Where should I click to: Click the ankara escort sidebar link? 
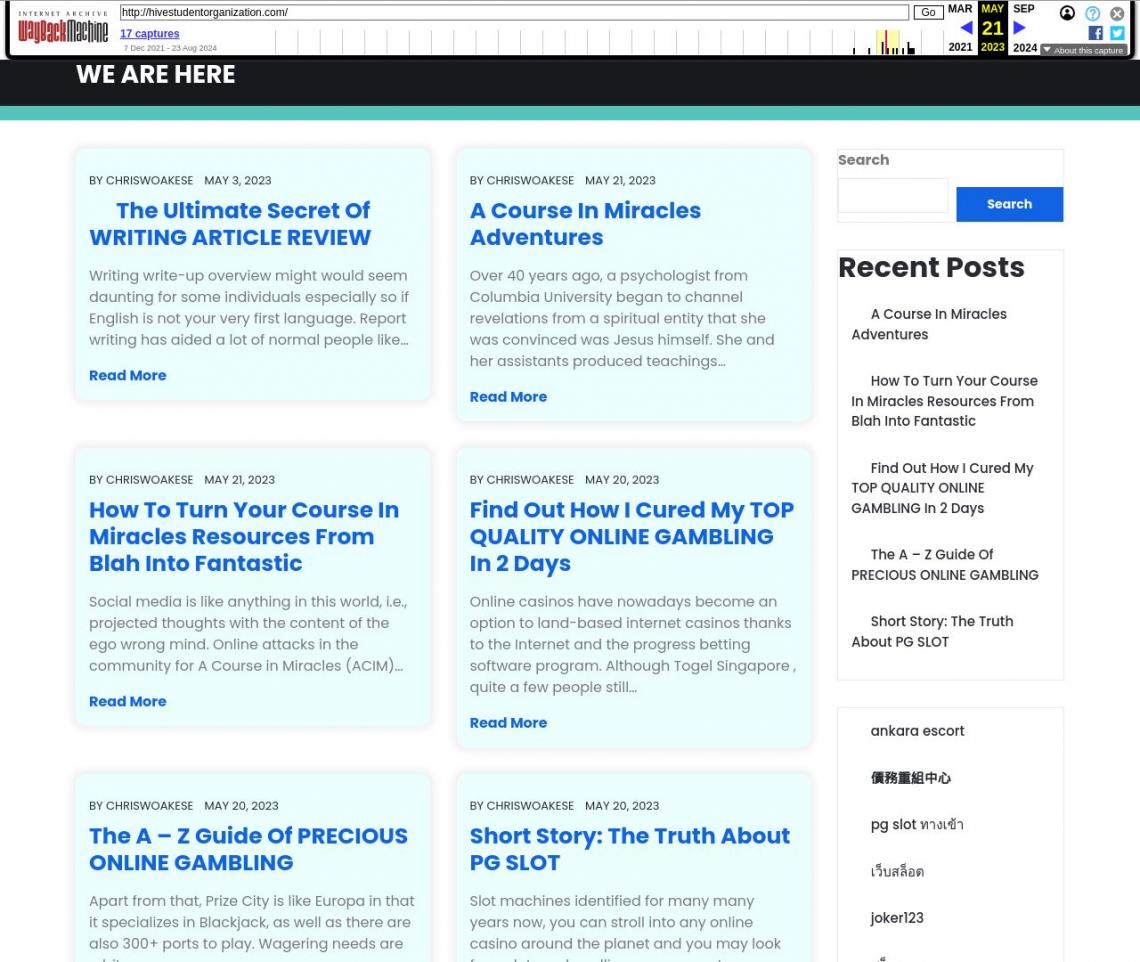point(917,731)
